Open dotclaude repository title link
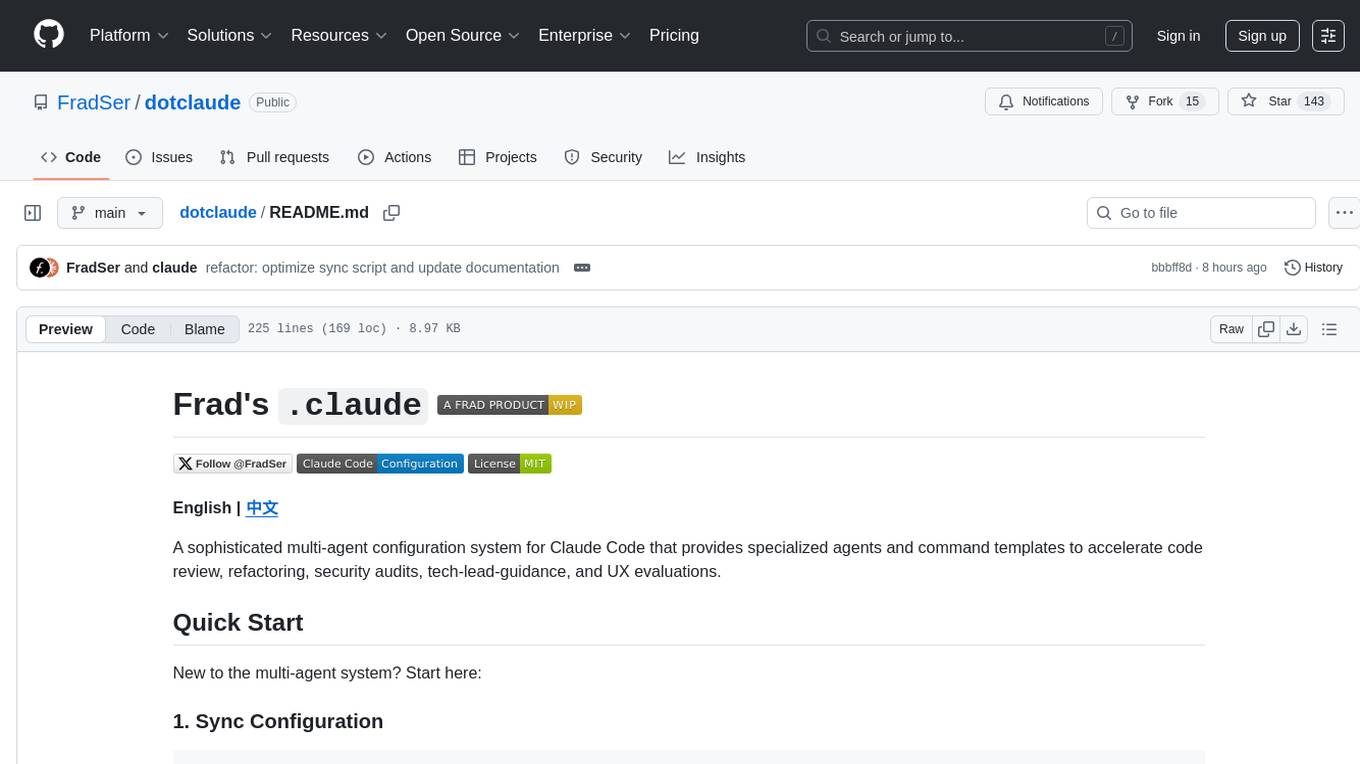The height and width of the screenshot is (764, 1360). click(192, 102)
